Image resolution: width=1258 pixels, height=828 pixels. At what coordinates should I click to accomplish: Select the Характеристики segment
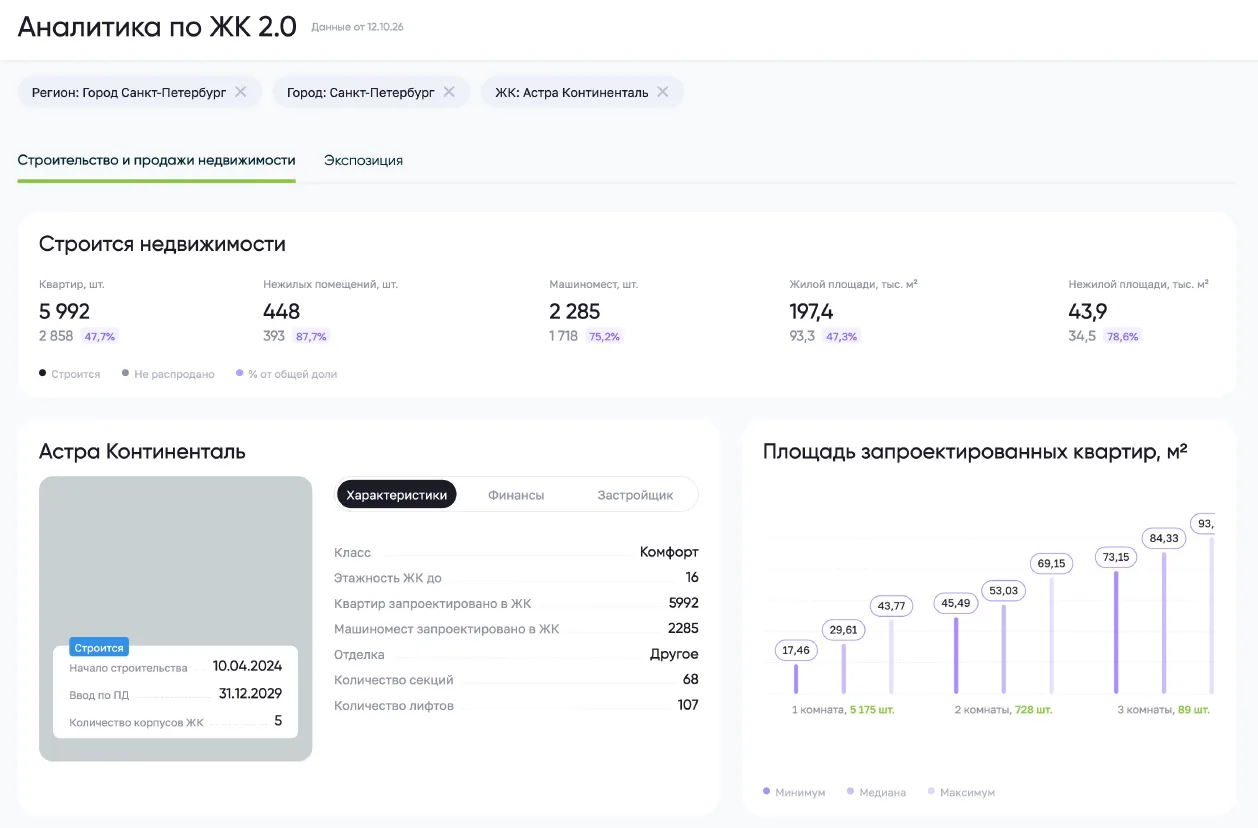pyautogui.click(x=397, y=494)
